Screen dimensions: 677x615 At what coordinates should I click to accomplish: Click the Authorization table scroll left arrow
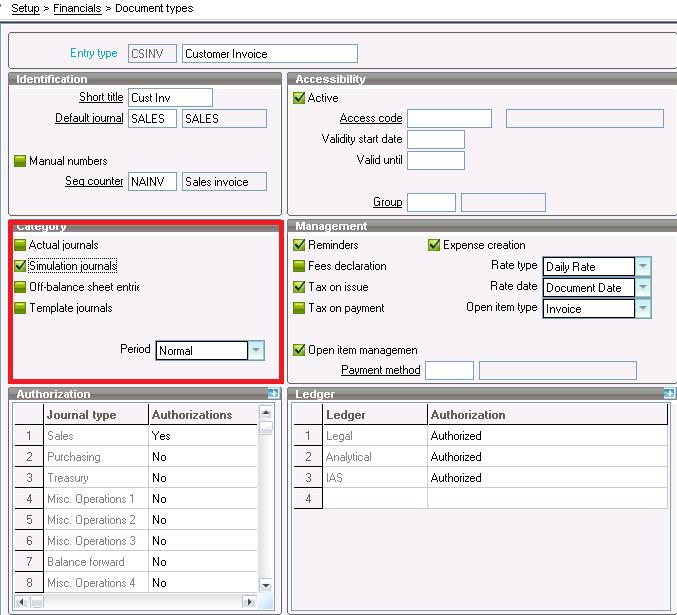click(x=21, y=602)
